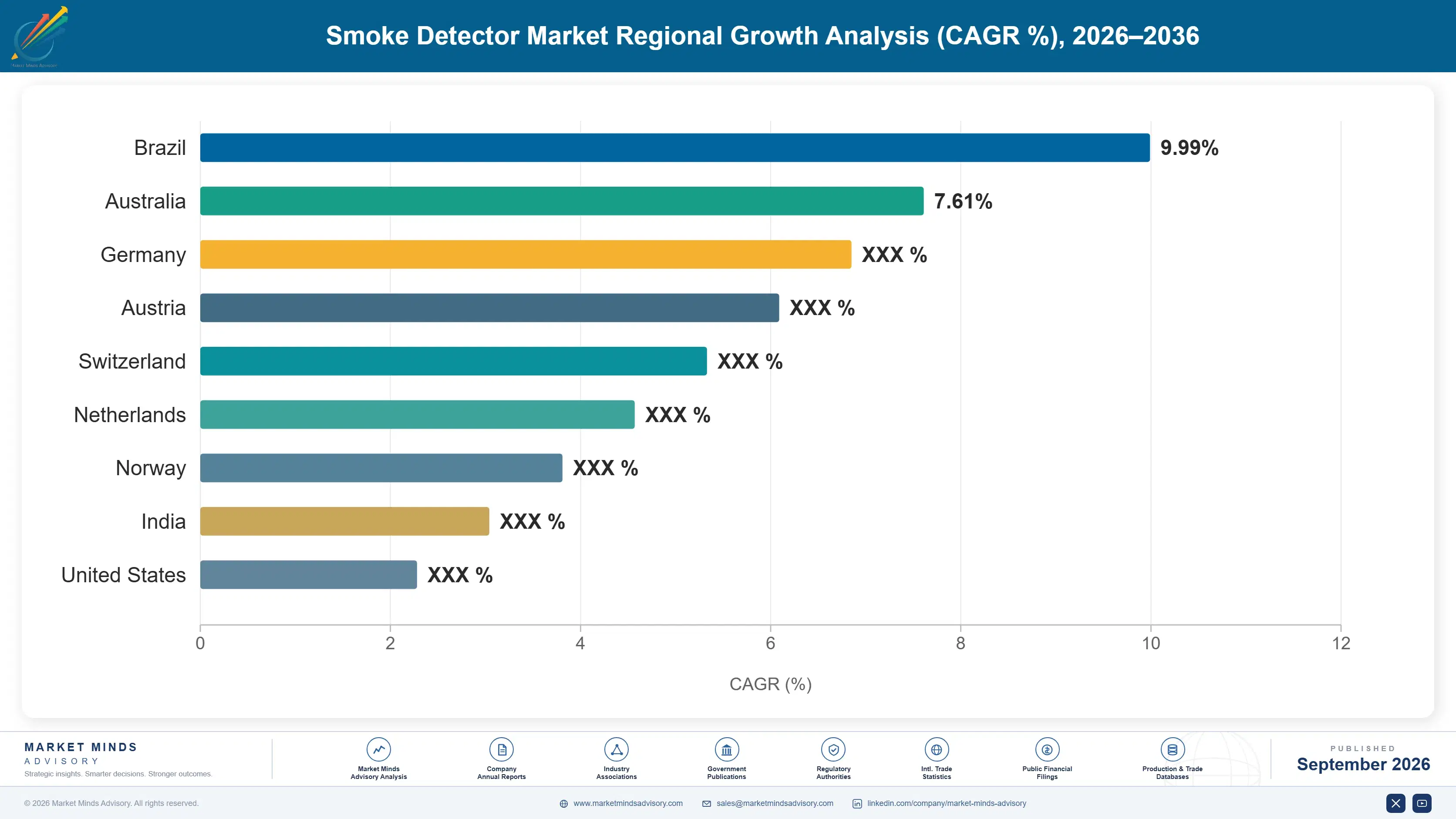Click sales@marketmindsadvisory.com email link
This screenshot has width=1456, height=819.
[775, 803]
